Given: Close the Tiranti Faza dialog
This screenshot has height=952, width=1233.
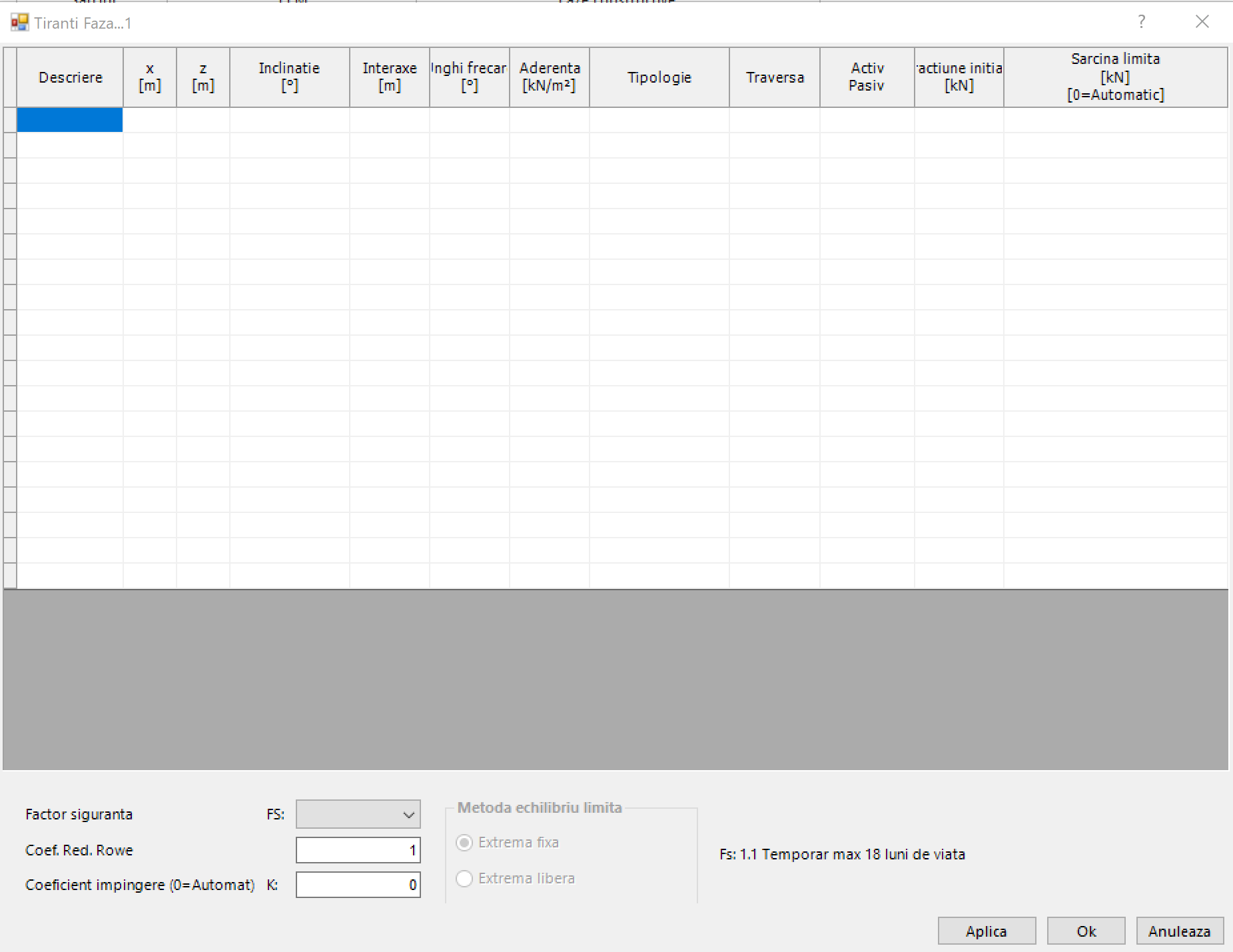Looking at the screenshot, I should click(x=1202, y=22).
